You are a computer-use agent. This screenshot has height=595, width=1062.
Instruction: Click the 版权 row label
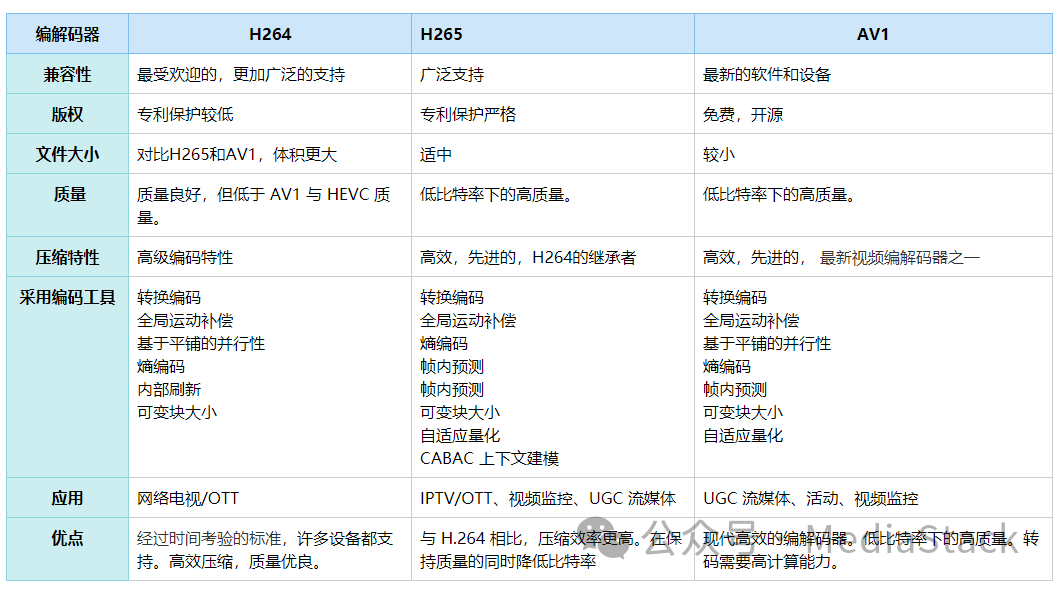click(x=68, y=114)
